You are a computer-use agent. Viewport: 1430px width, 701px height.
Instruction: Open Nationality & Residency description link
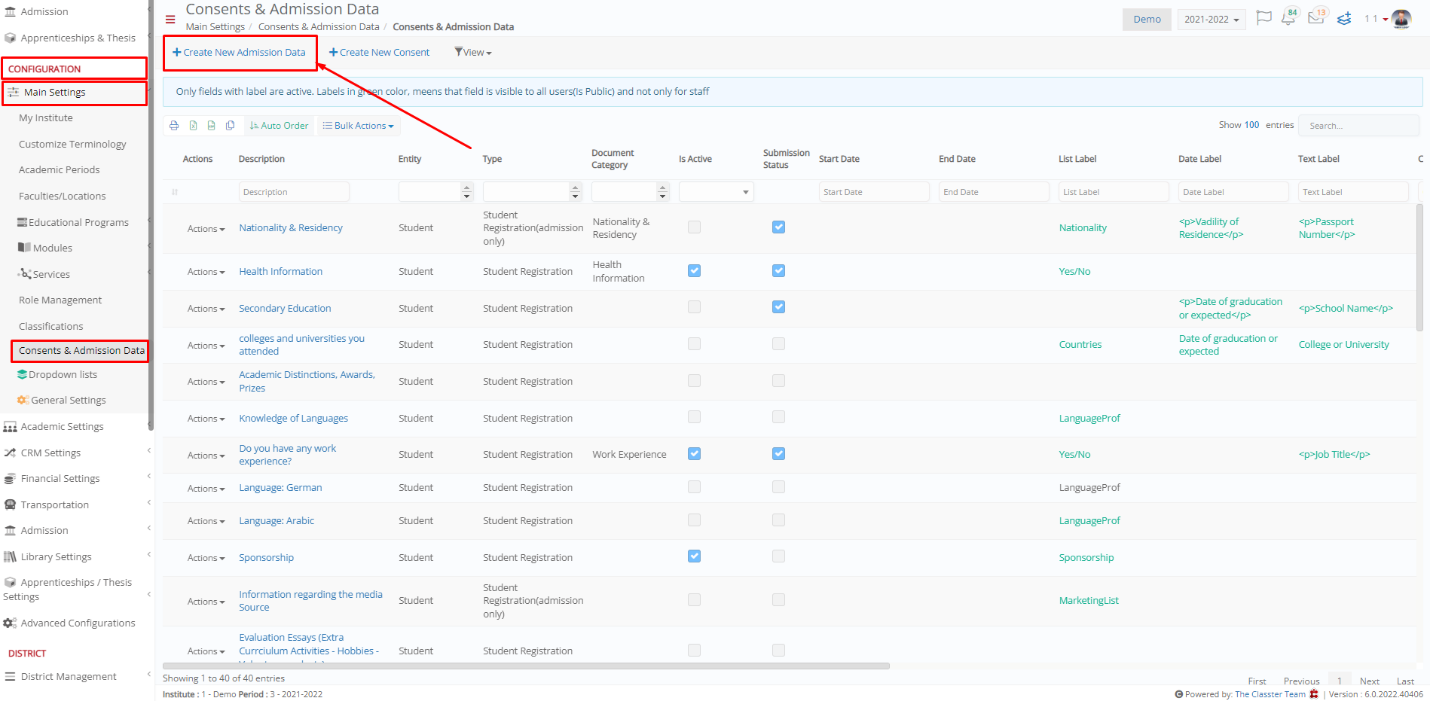(291, 228)
